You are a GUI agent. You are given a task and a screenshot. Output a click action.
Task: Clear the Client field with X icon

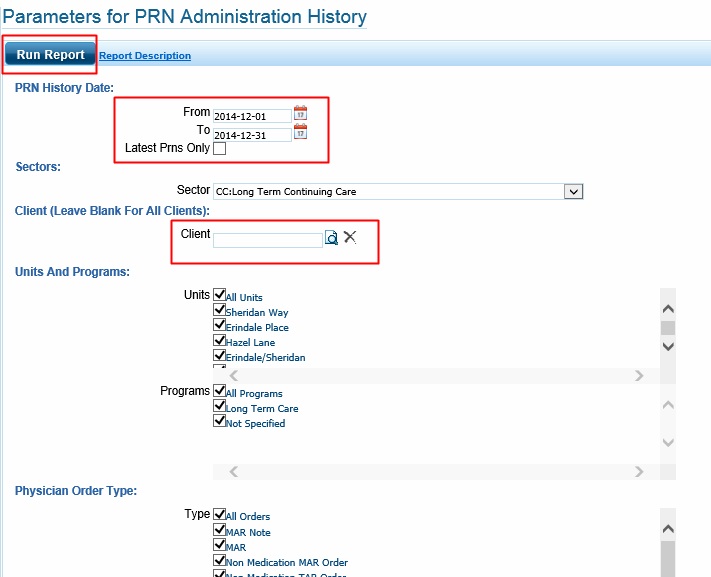point(350,237)
